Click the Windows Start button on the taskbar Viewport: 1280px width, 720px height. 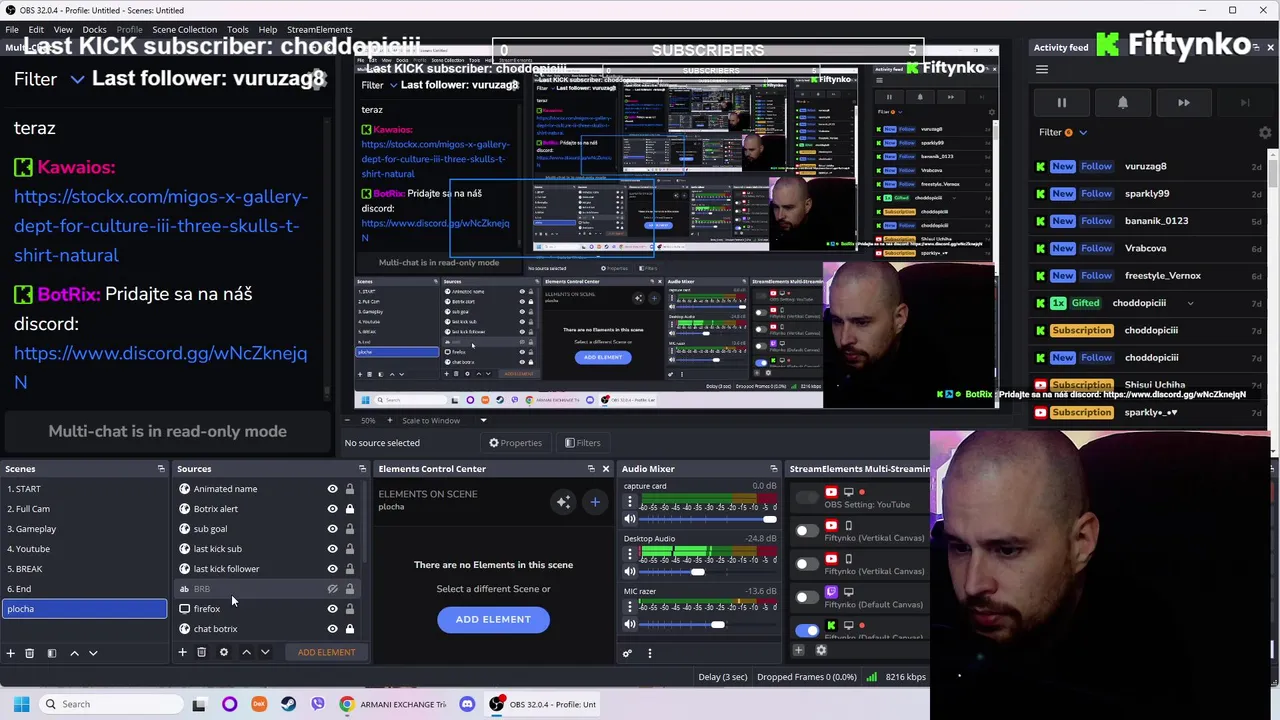(x=21, y=704)
